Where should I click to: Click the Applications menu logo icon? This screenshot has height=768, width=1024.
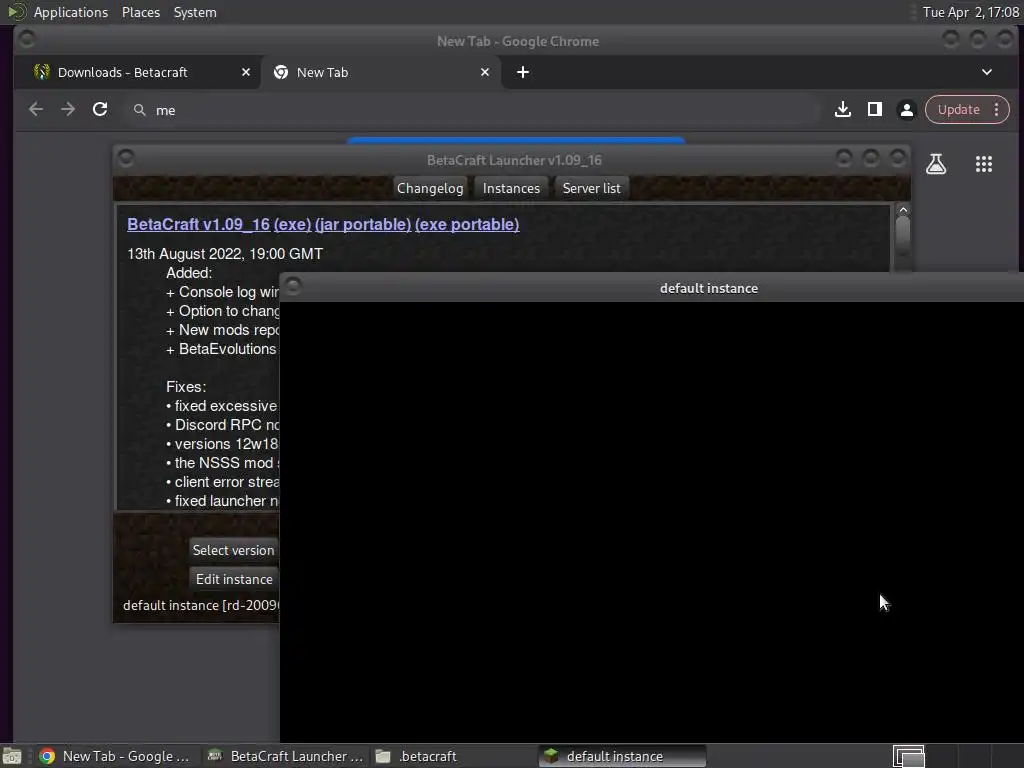(16, 12)
